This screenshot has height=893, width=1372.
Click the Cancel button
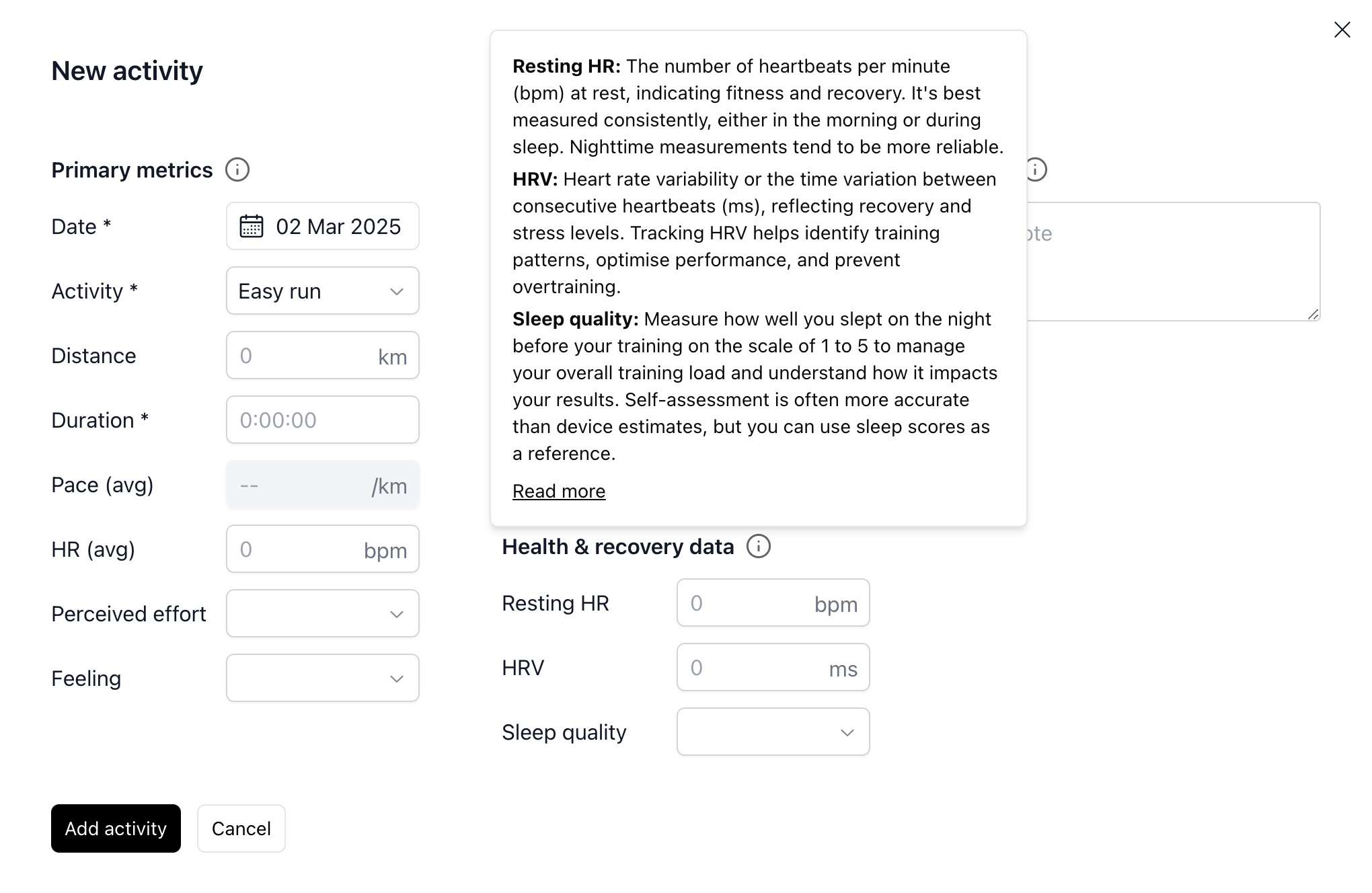click(241, 828)
